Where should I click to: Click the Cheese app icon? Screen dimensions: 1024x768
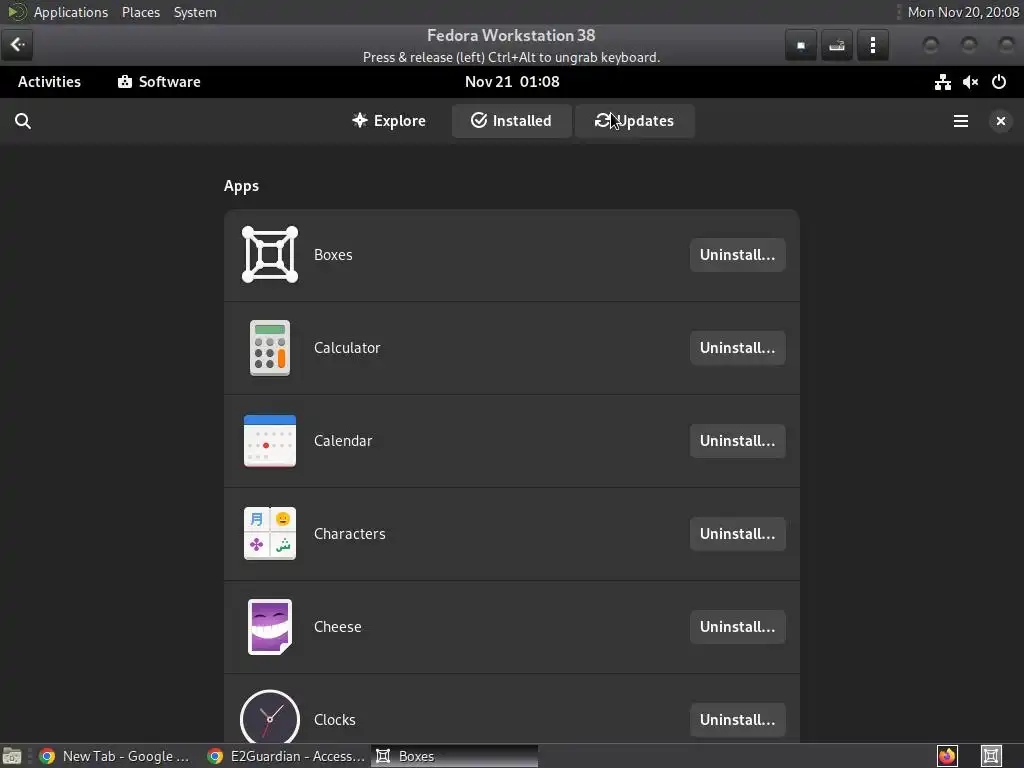(x=270, y=627)
